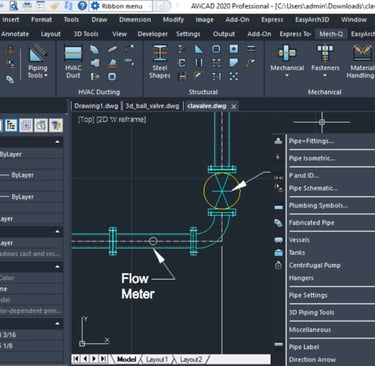Click the first-tab navigation arrow beside Model
This screenshot has width=375, height=366.
tap(76, 359)
